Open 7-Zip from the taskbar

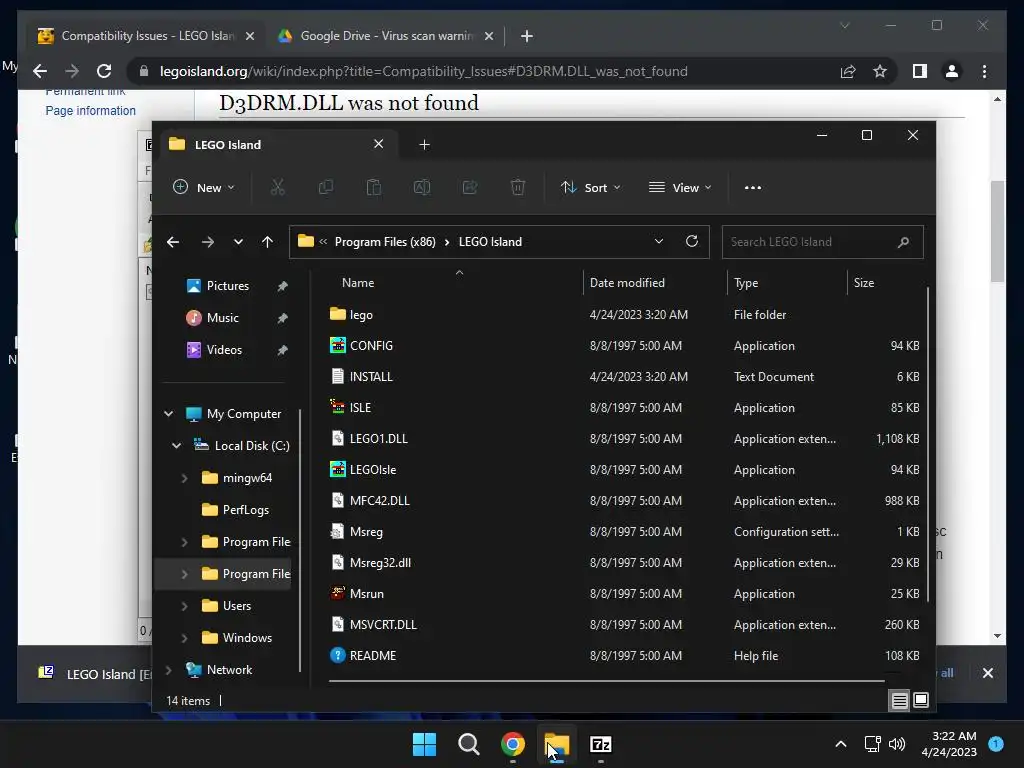pos(601,744)
